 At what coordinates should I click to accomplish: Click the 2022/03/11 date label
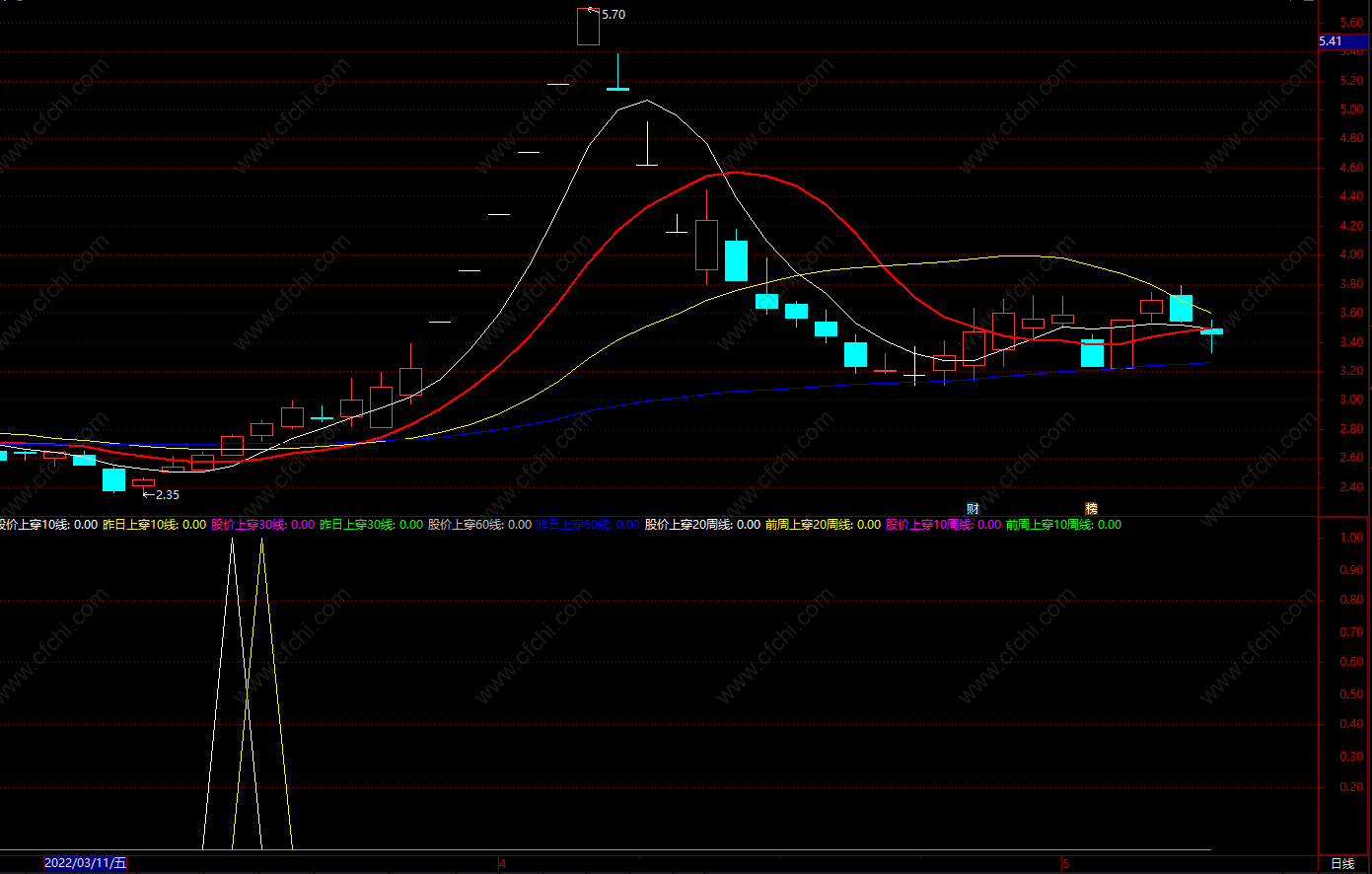click(86, 863)
